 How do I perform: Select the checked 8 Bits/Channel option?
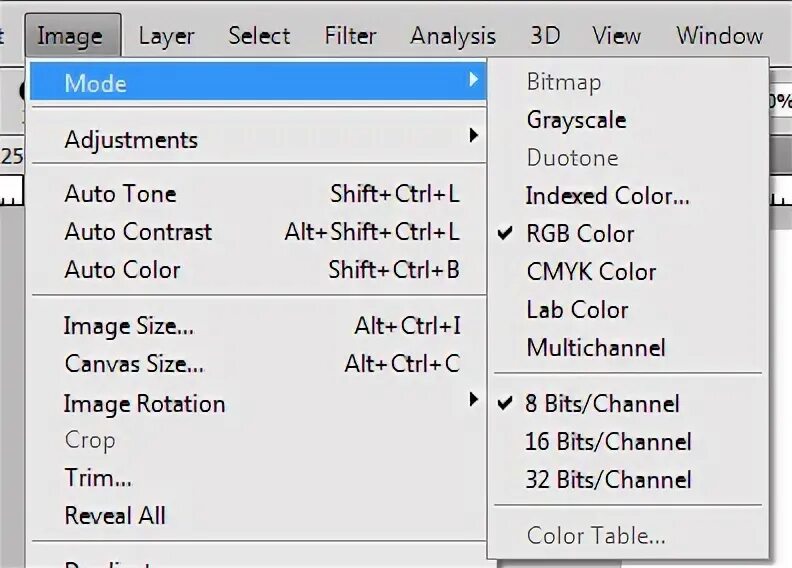click(x=602, y=404)
